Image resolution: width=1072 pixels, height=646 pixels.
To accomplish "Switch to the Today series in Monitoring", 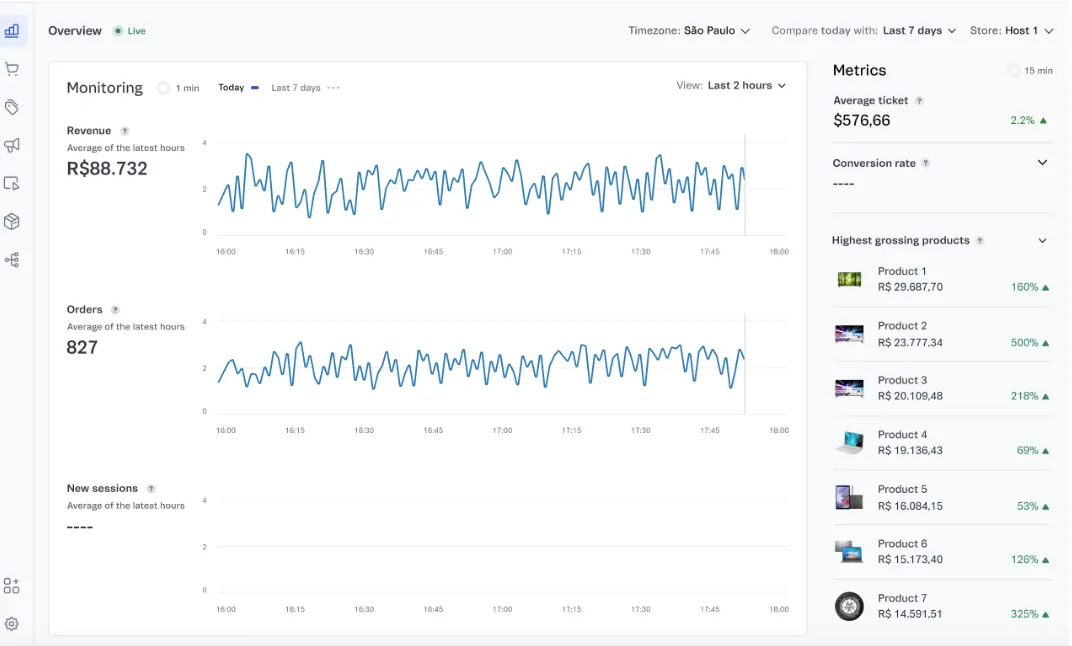I will 231,88.
